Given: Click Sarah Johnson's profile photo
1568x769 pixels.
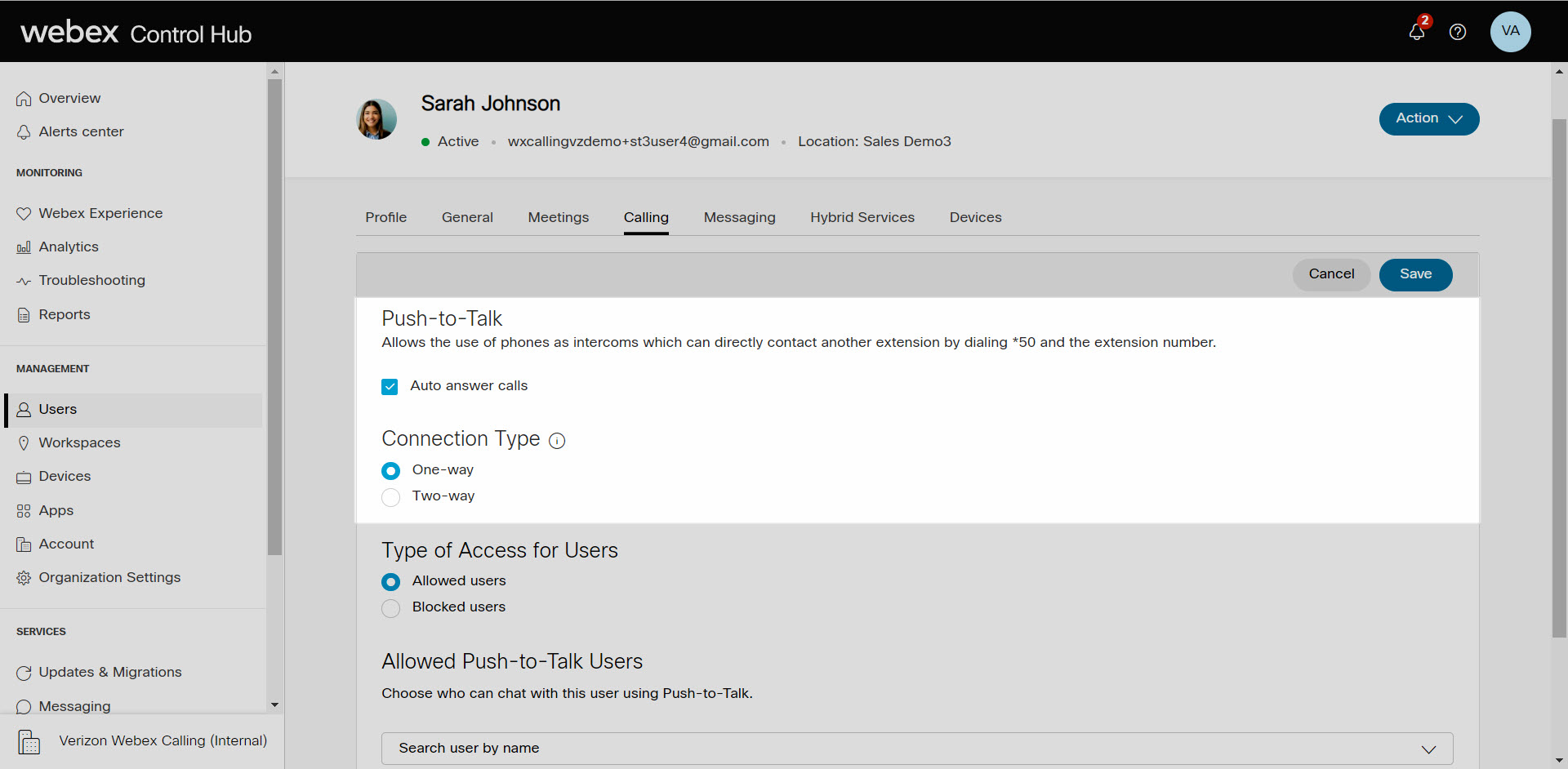Looking at the screenshot, I should (x=376, y=119).
